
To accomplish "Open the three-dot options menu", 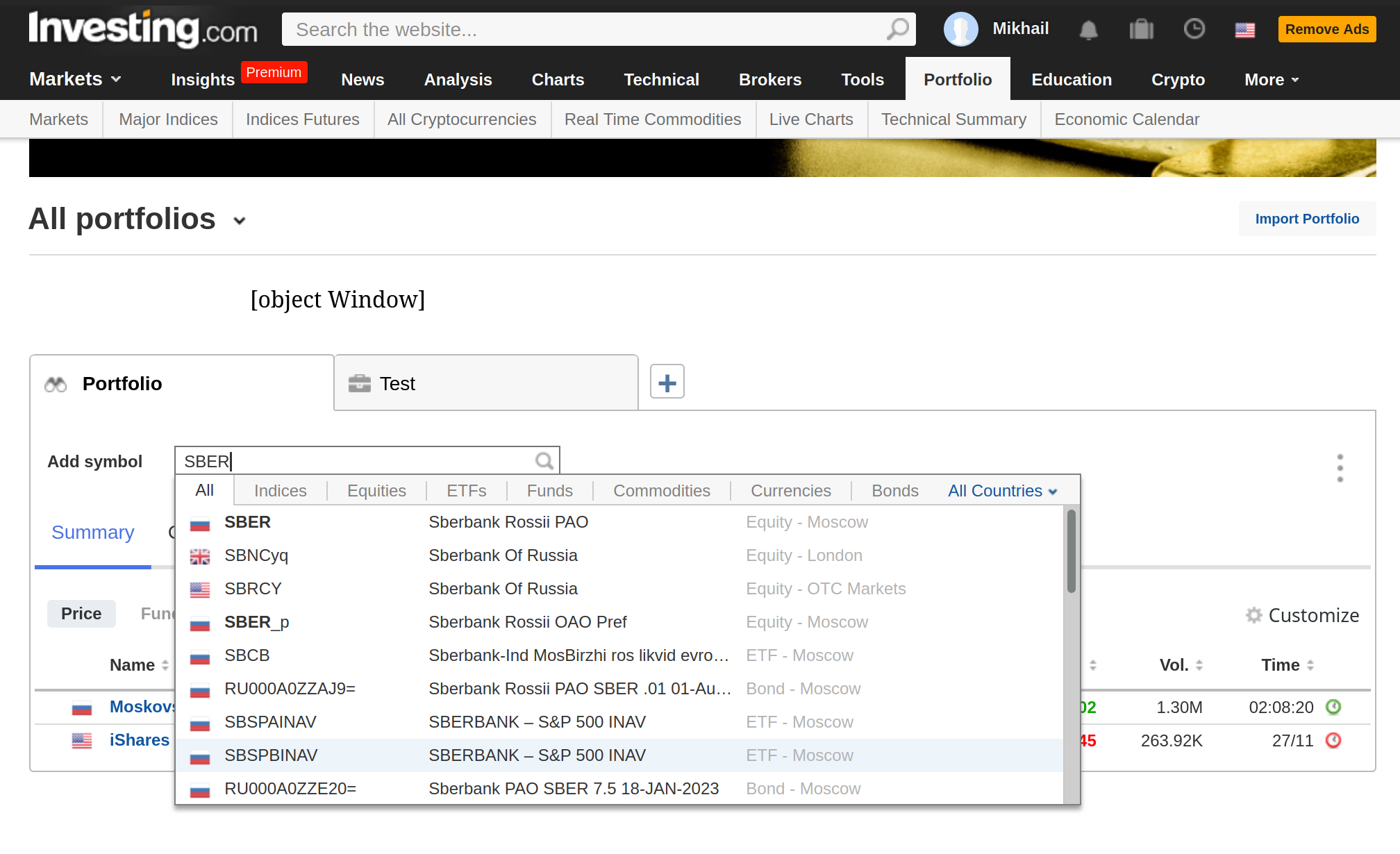I will tap(1340, 468).
